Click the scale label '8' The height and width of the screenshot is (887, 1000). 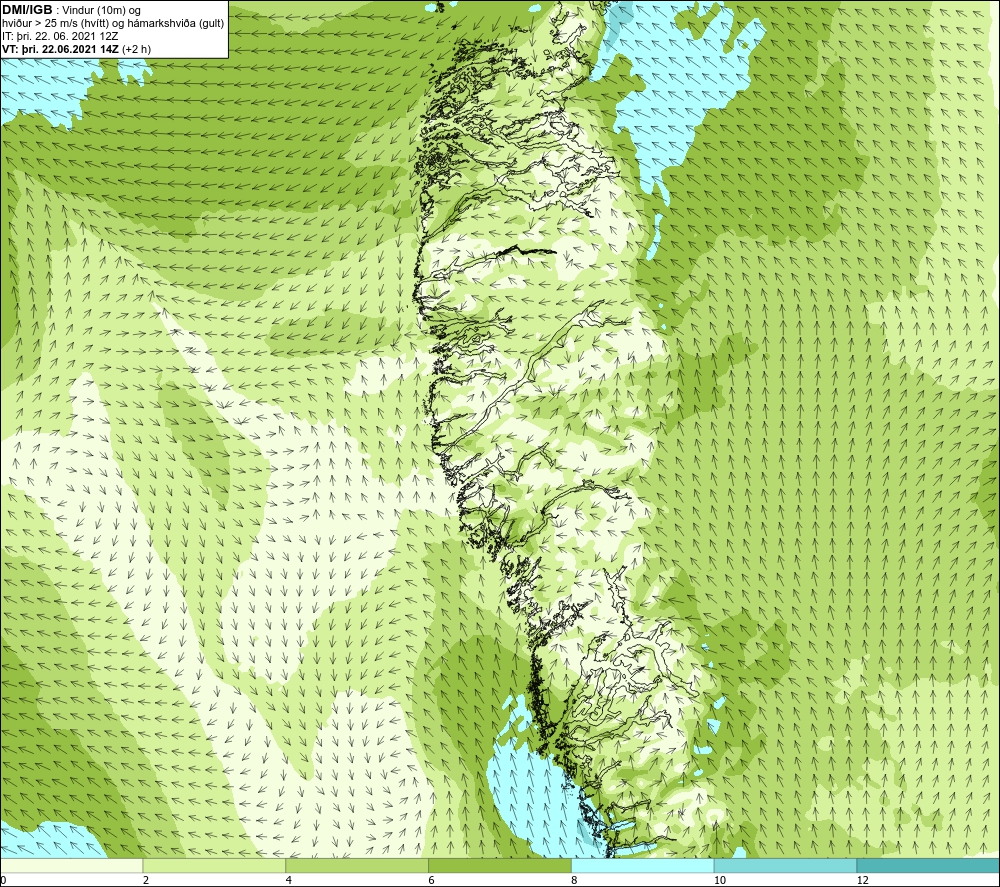click(x=575, y=880)
